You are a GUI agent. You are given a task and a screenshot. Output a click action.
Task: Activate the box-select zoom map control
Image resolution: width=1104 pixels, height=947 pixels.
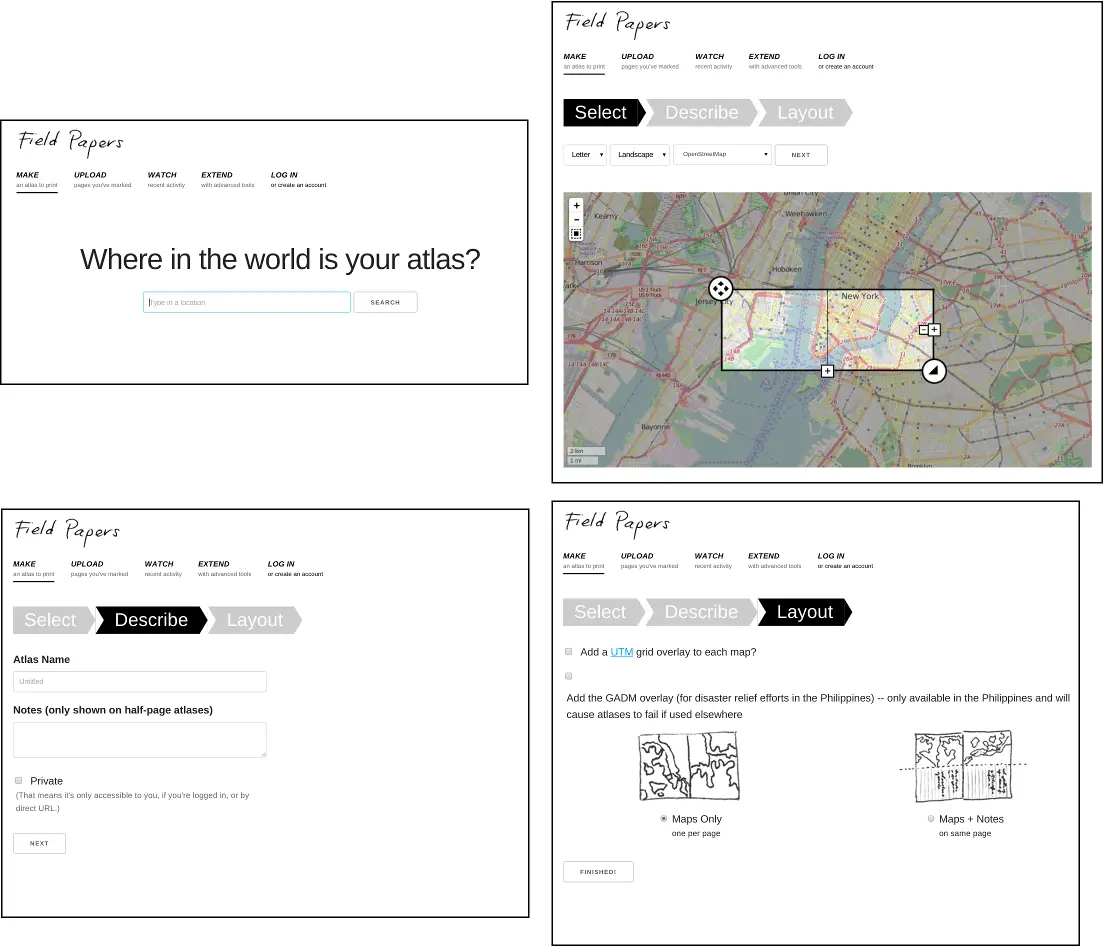pyautogui.click(x=577, y=233)
